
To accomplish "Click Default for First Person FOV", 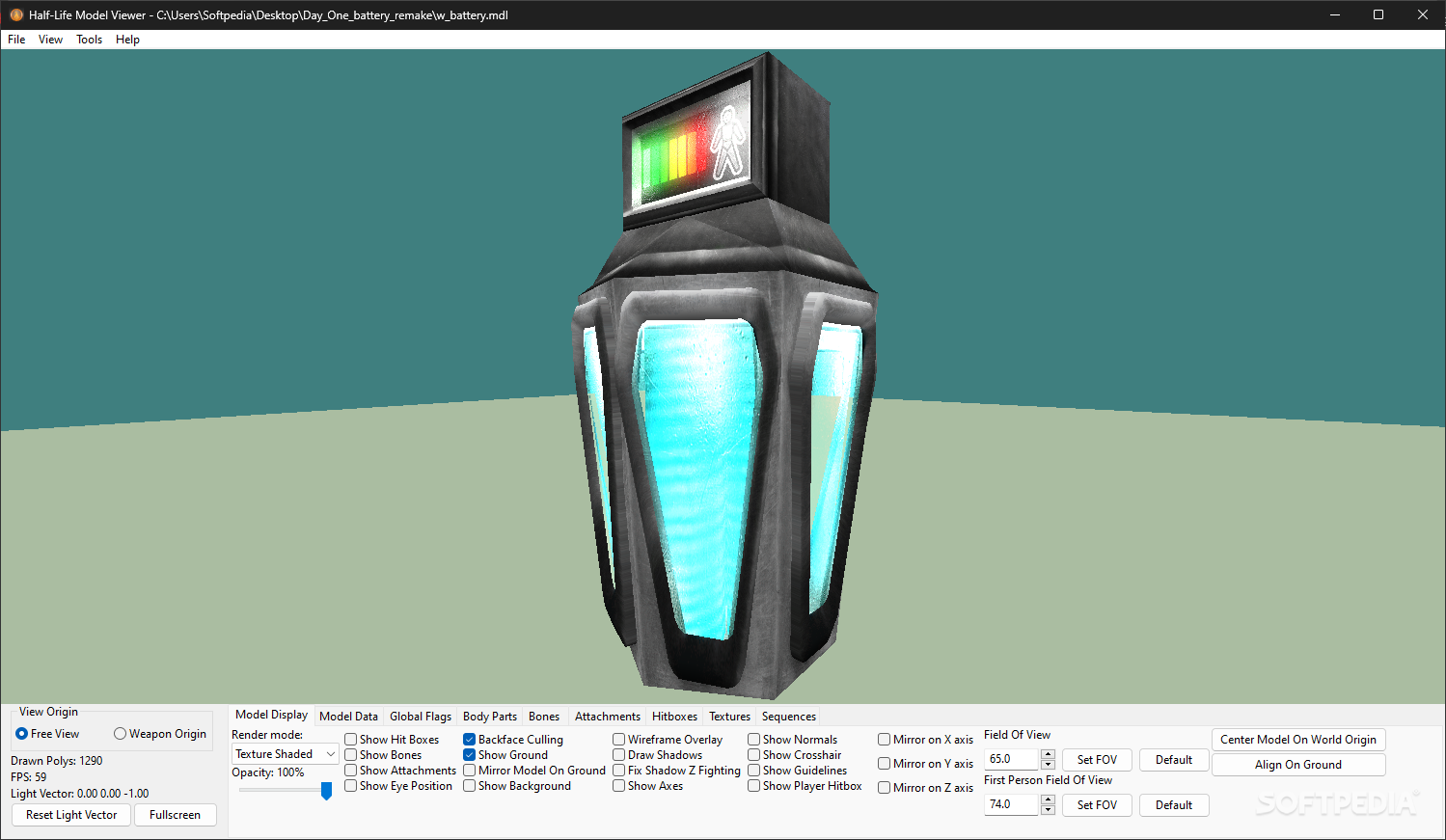I will (x=1174, y=804).
